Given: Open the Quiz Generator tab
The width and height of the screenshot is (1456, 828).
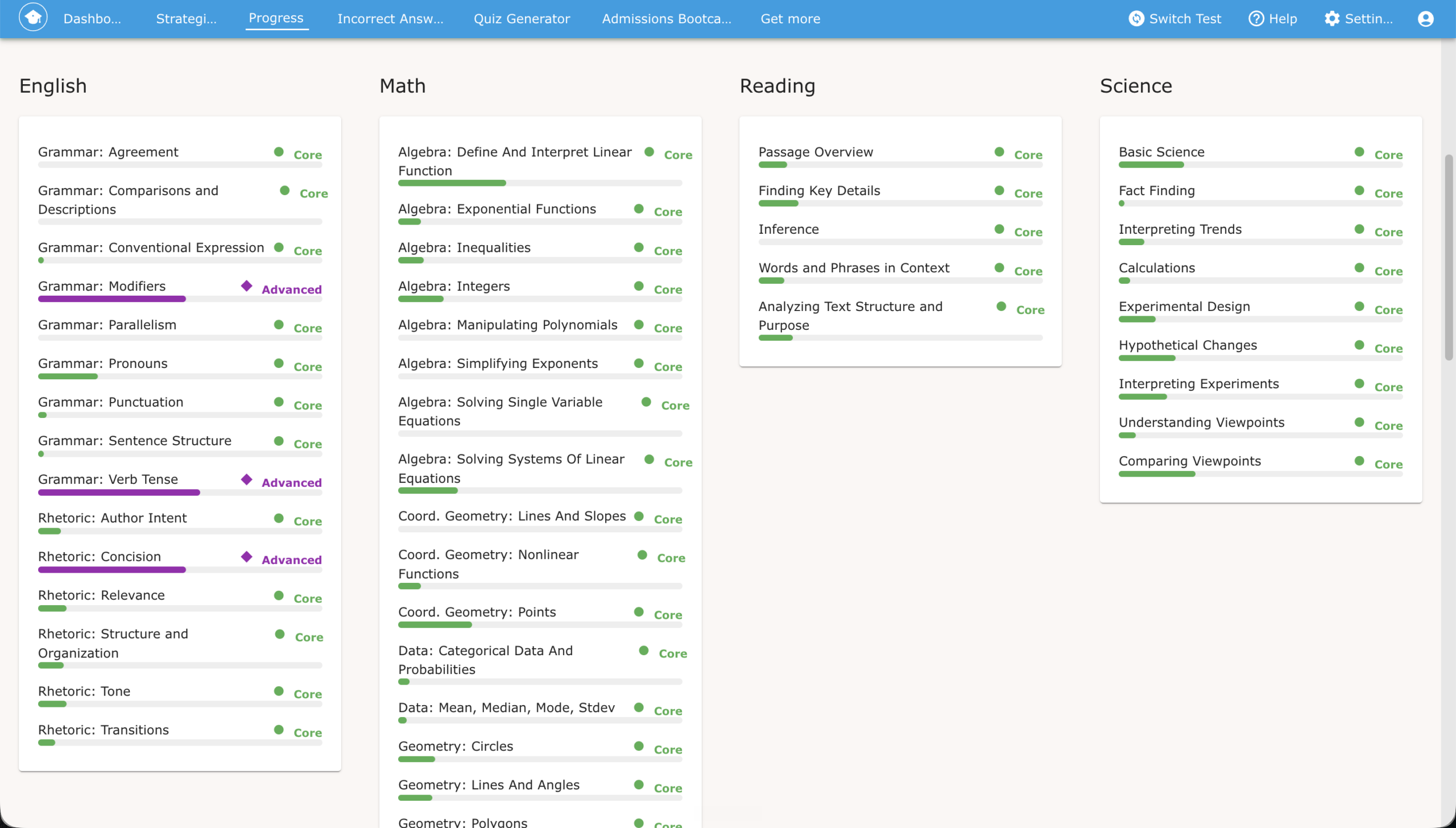Looking at the screenshot, I should [522, 19].
